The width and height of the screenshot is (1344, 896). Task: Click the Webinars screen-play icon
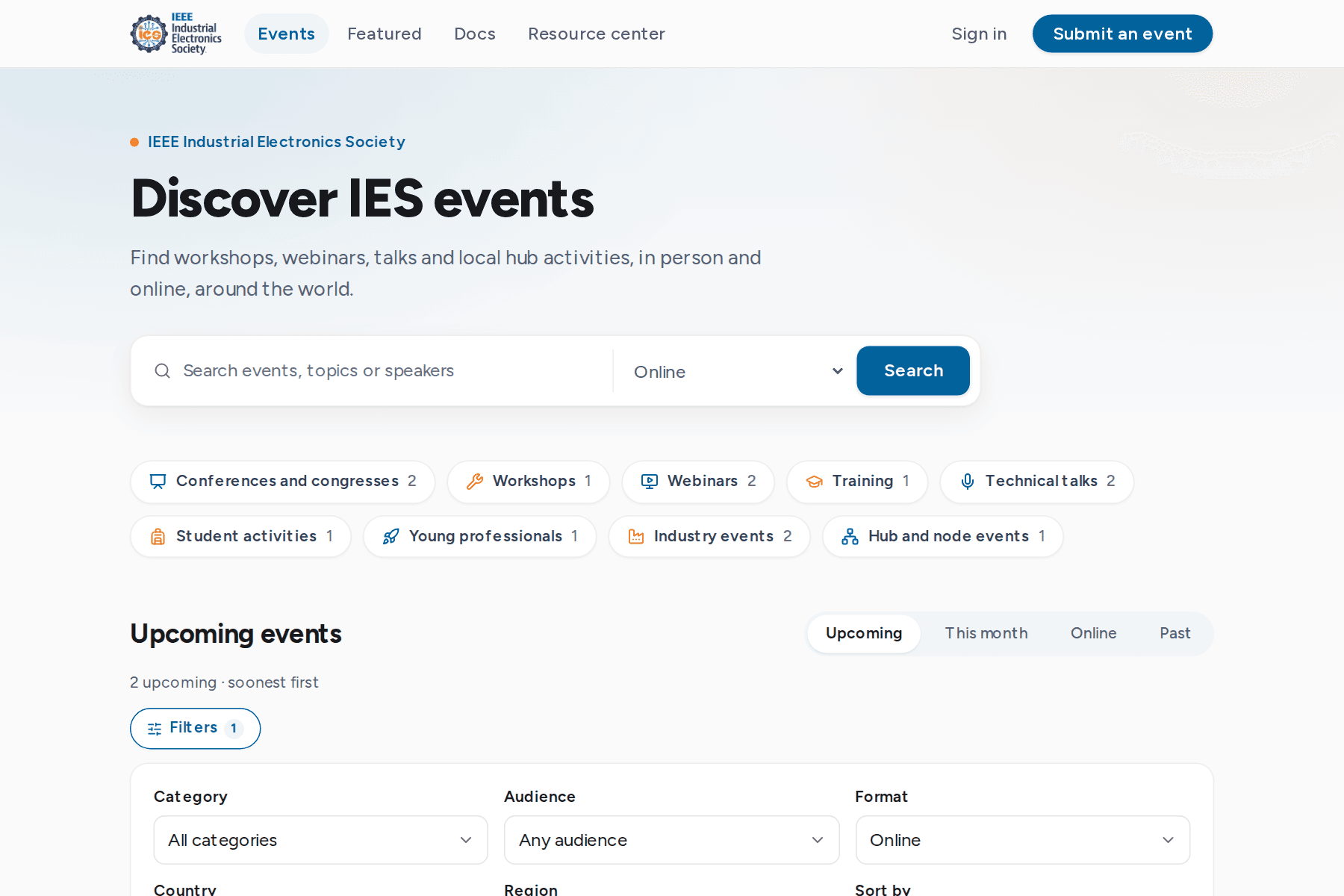point(649,482)
